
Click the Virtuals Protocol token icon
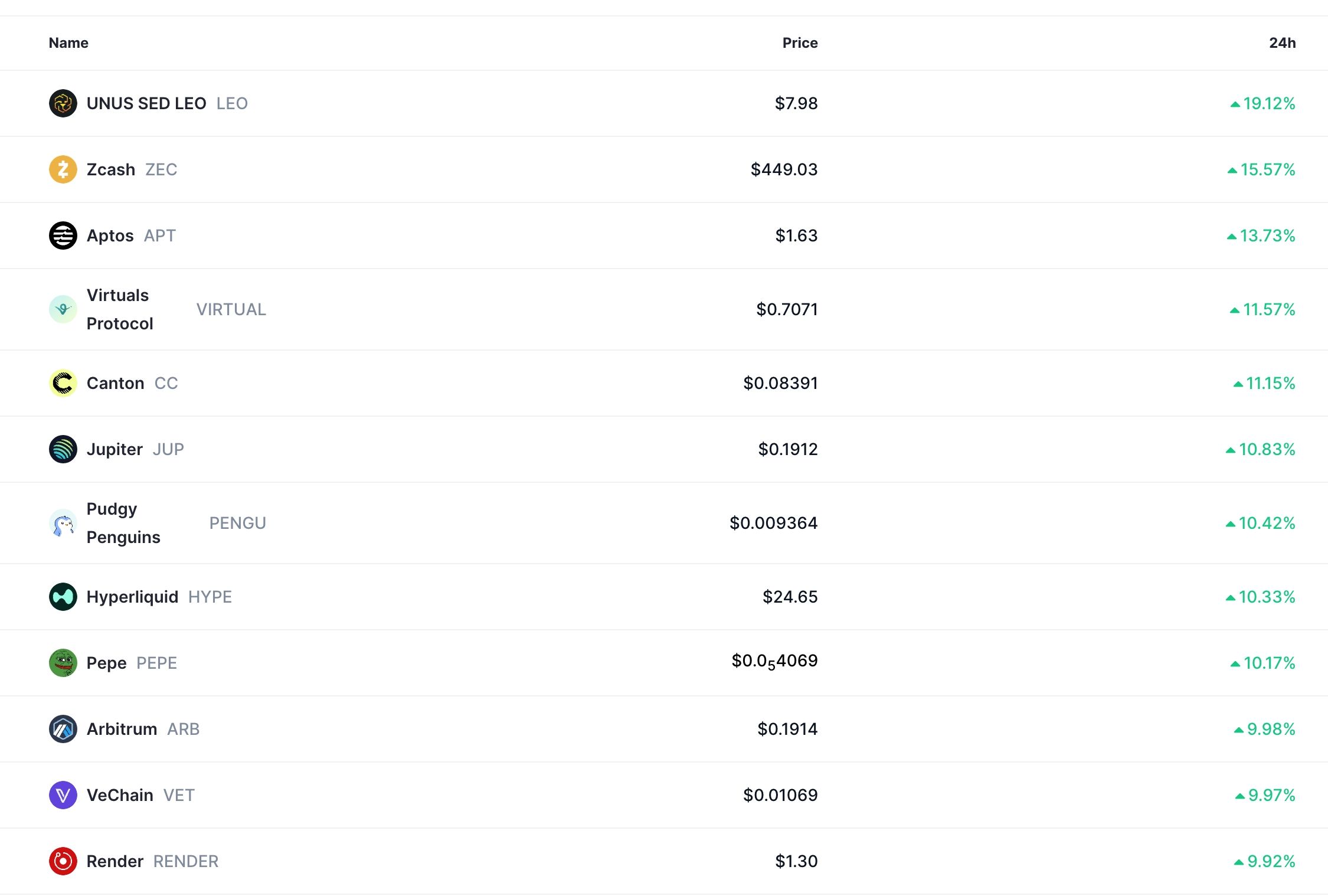coord(63,309)
